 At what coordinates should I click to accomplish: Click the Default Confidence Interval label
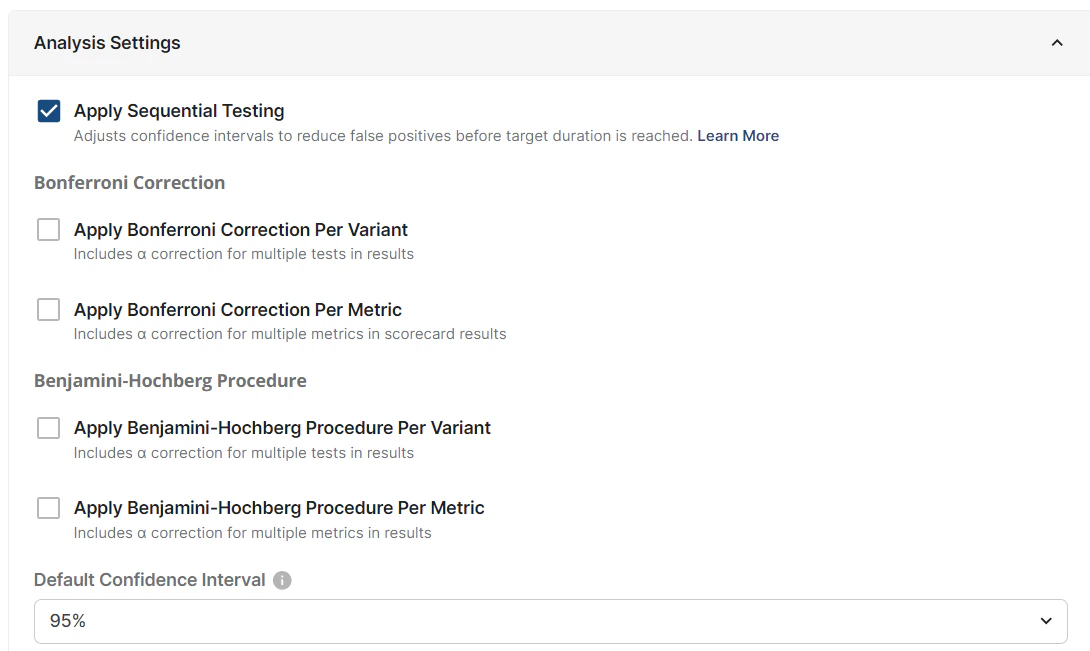tap(150, 579)
